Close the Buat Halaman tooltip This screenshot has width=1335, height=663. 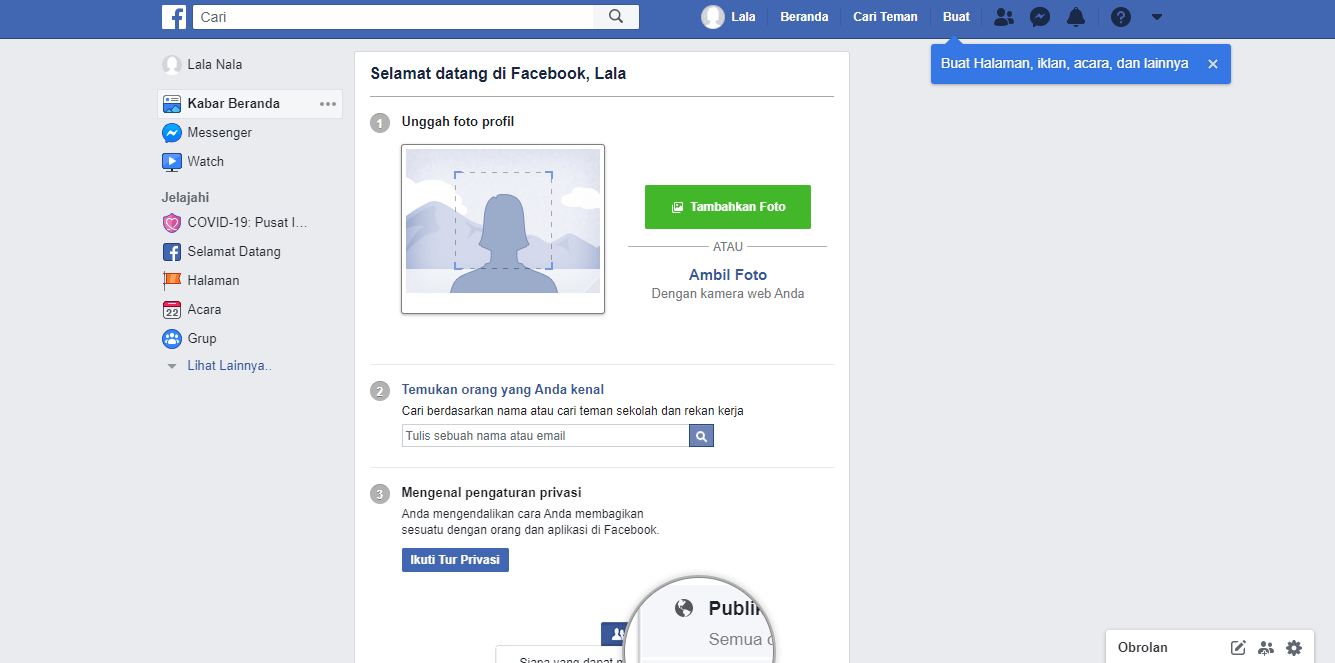click(1213, 64)
